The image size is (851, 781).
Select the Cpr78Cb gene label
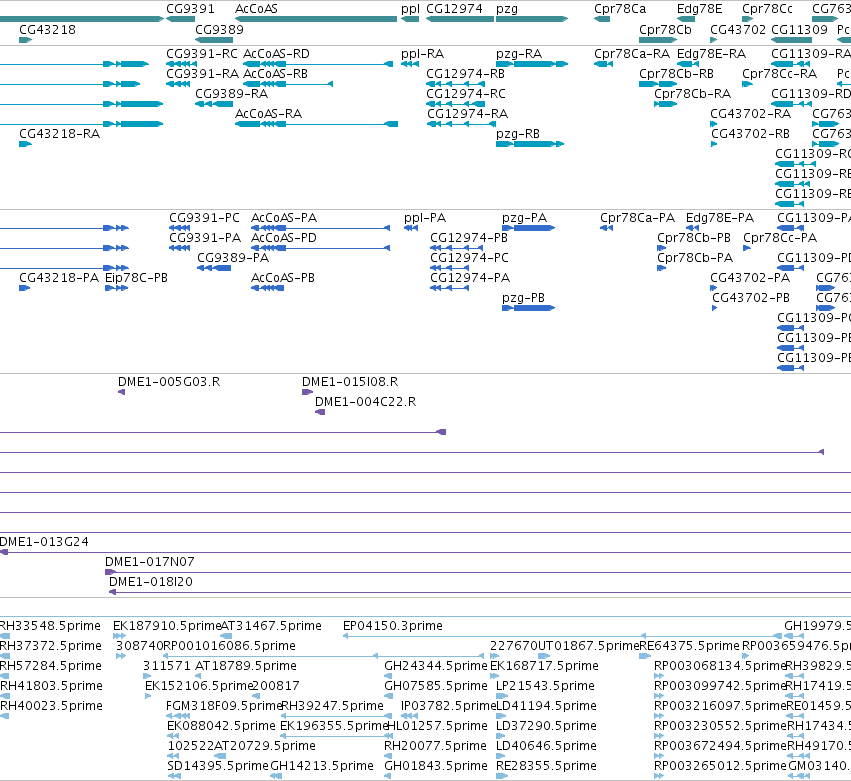pyautogui.click(x=665, y=30)
